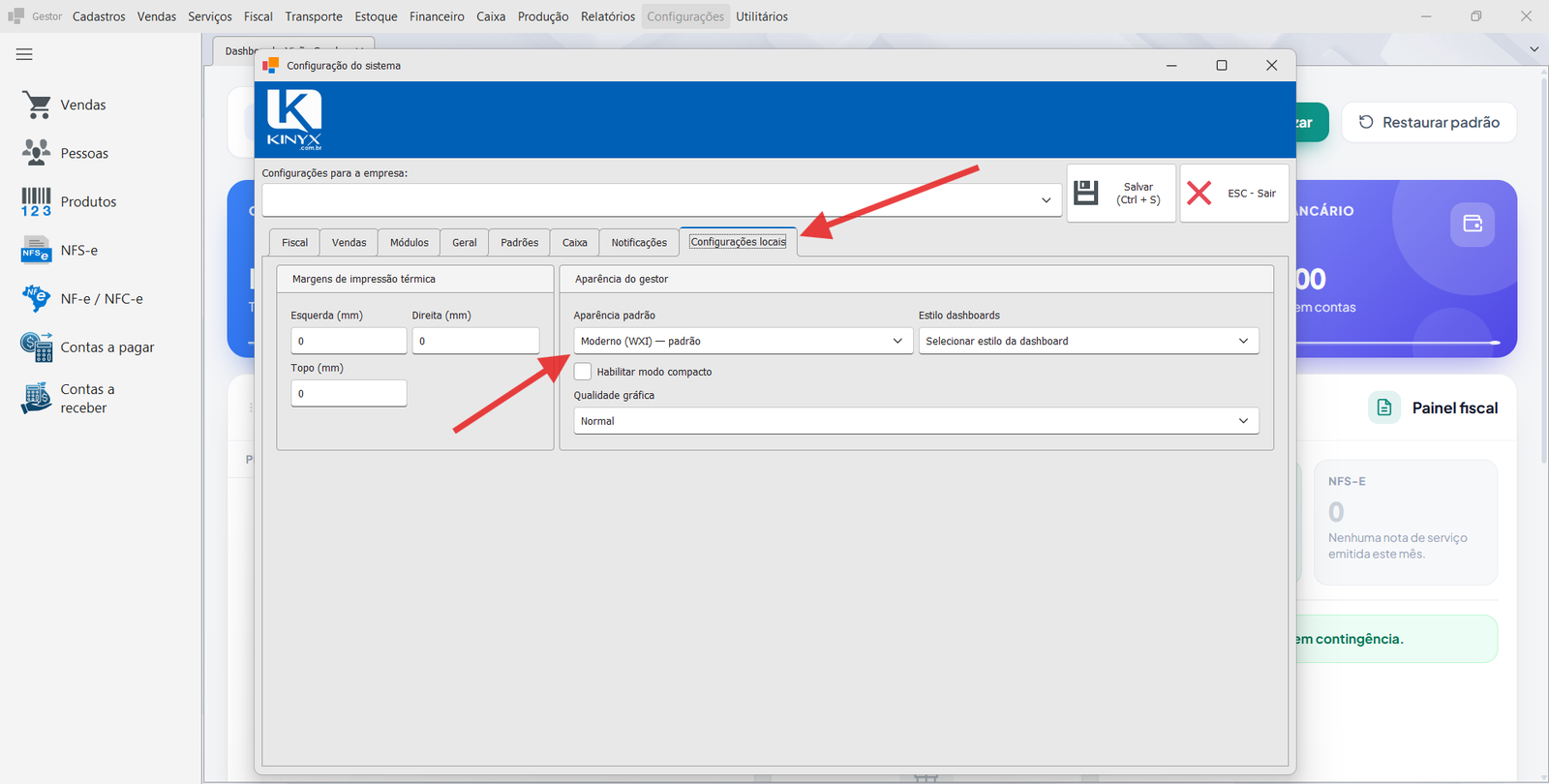Image resolution: width=1549 pixels, height=784 pixels.
Task: Switch to the Padrões tab
Action: tap(520, 242)
